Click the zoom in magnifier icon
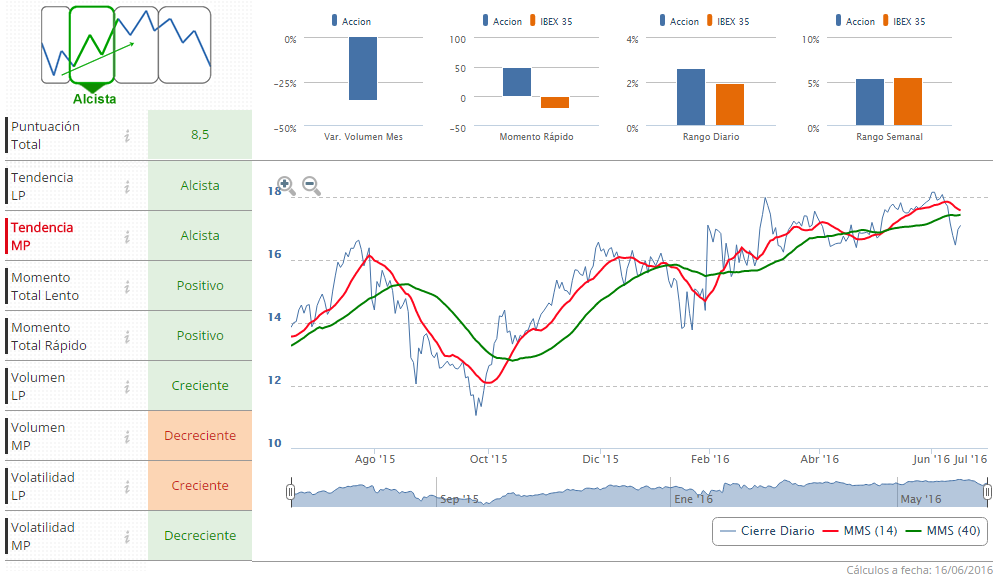This screenshot has width=998, height=582. [285, 185]
